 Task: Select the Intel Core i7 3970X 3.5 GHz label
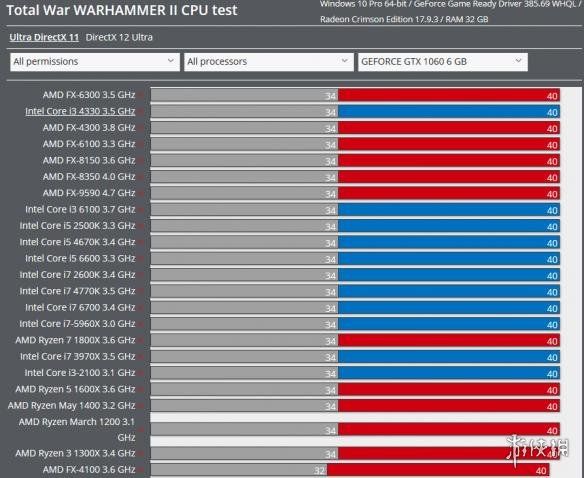point(77,357)
